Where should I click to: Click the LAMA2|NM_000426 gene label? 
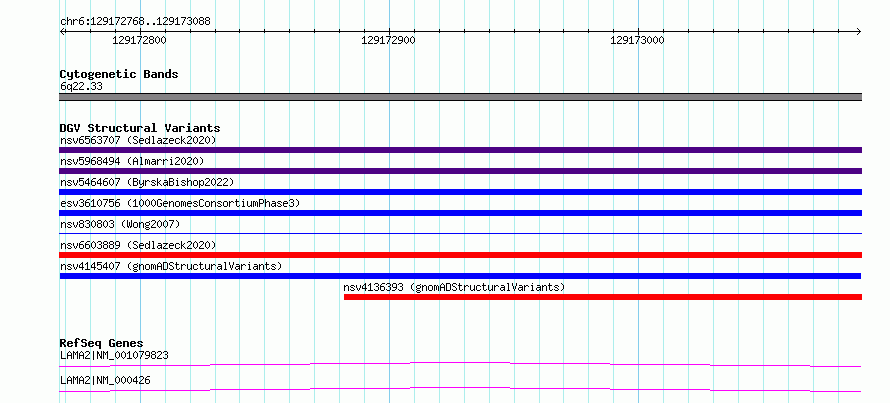click(105, 380)
